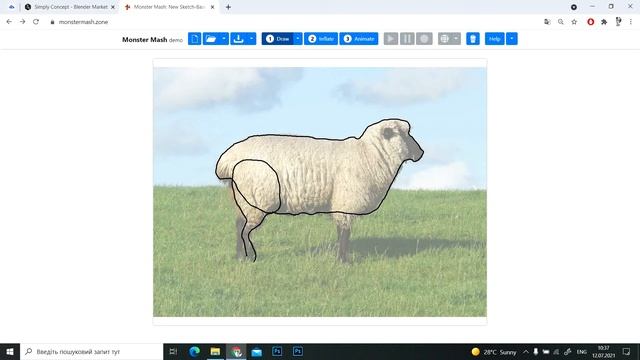Open Task View on the taskbar
Image resolution: width=640 pixels, height=360 pixels.
point(173,351)
